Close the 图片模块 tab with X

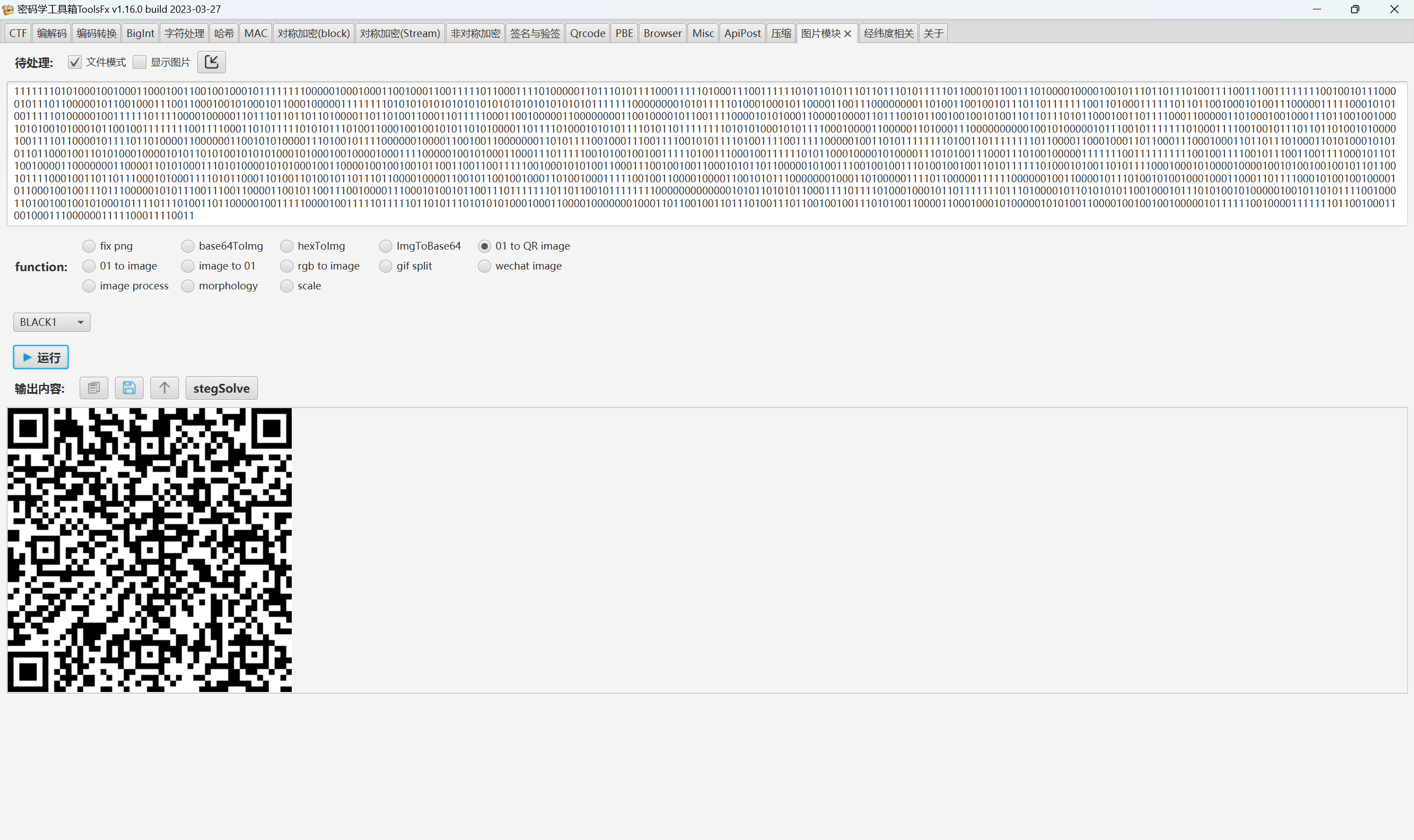pos(848,34)
